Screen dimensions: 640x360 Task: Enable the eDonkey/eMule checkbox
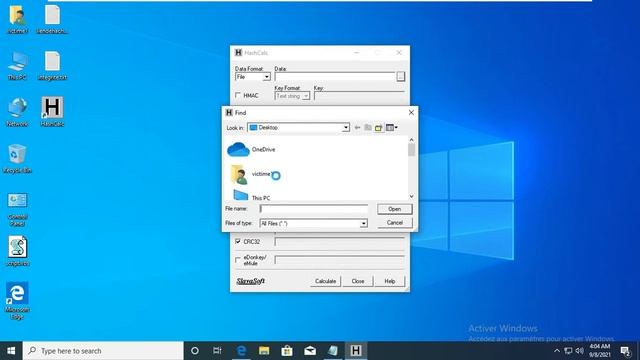tap(238, 260)
